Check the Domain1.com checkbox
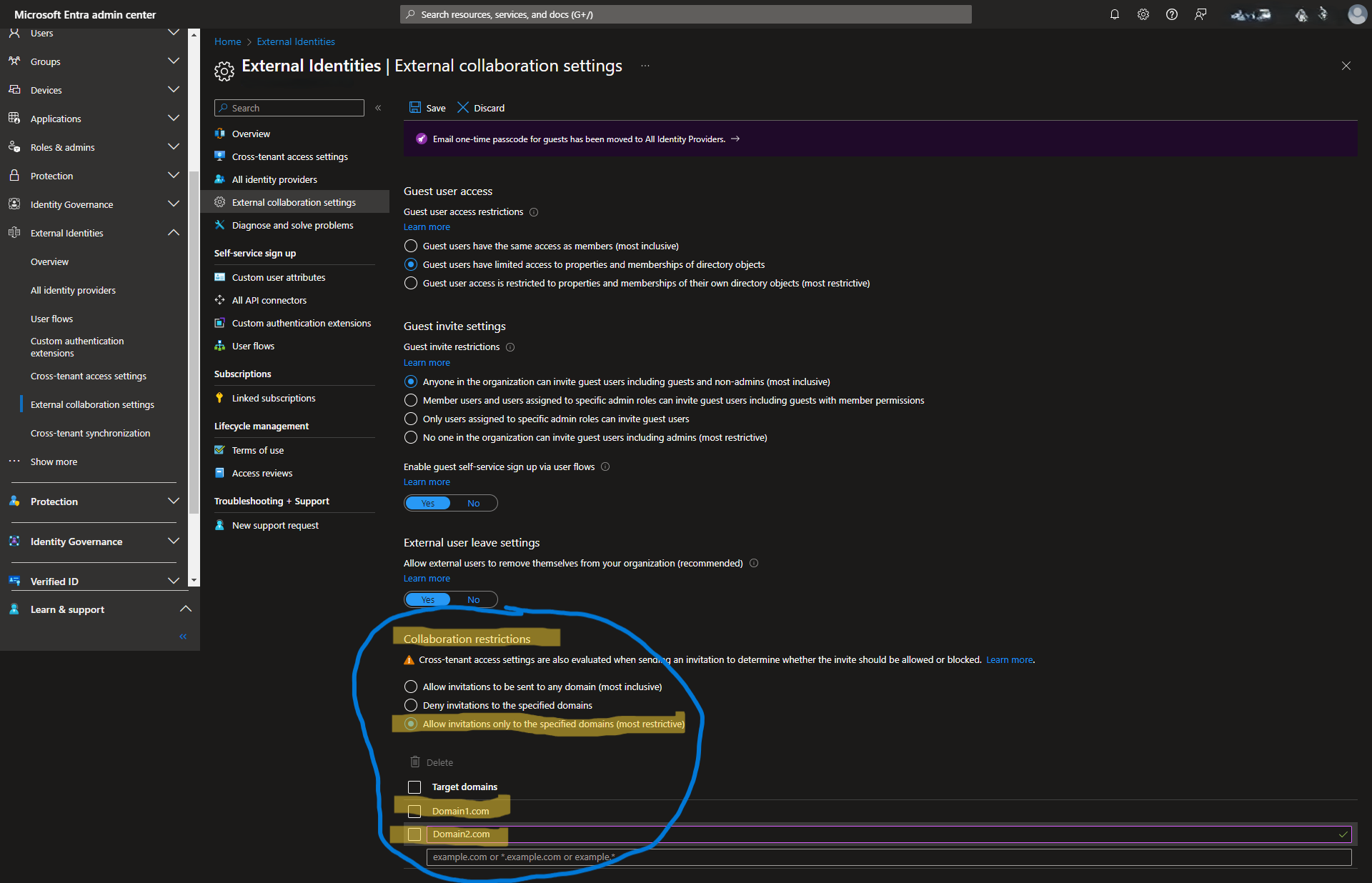1372x883 pixels. point(414,811)
